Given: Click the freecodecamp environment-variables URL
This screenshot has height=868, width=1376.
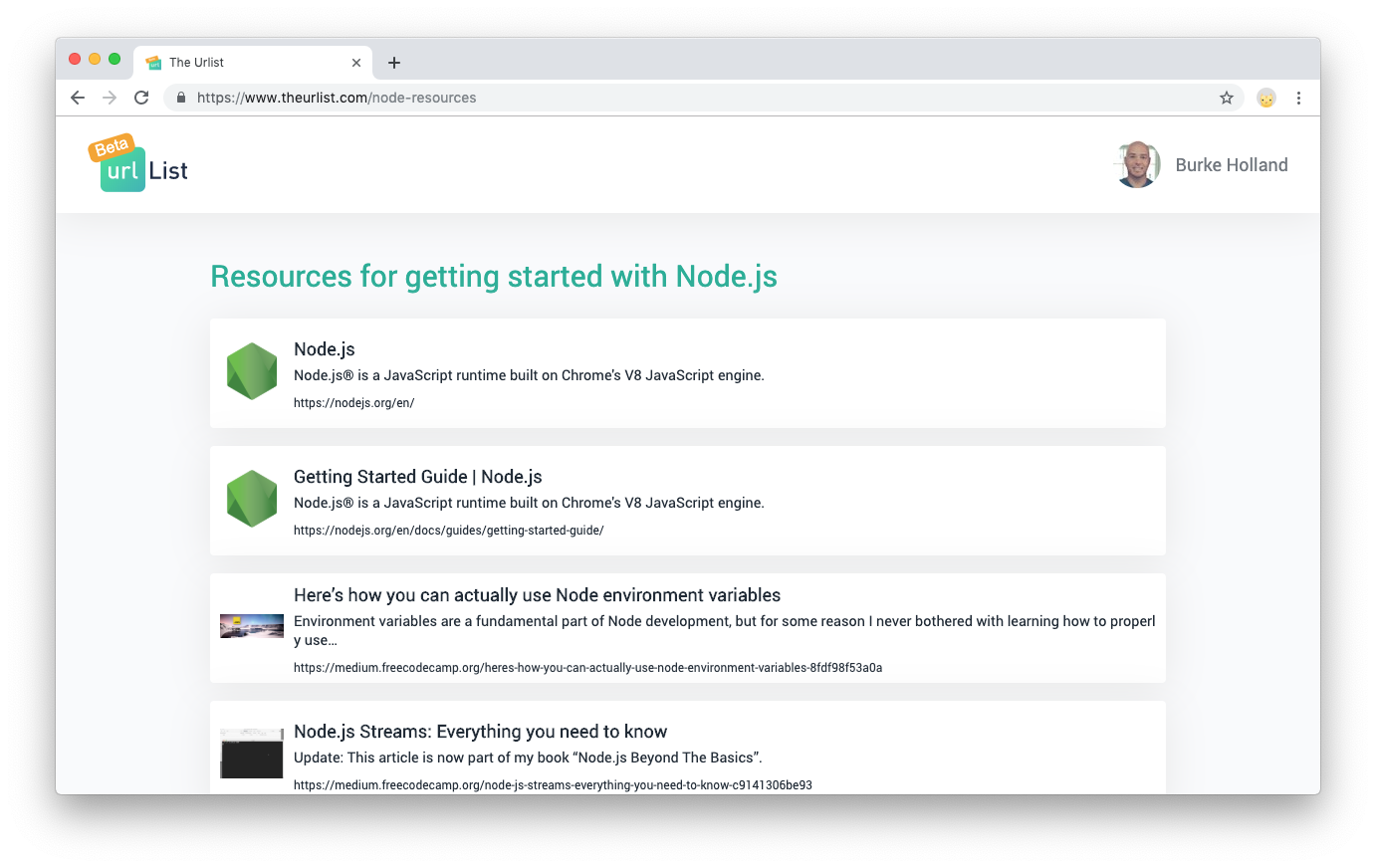Looking at the screenshot, I should pyautogui.click(x=587, y=668).
